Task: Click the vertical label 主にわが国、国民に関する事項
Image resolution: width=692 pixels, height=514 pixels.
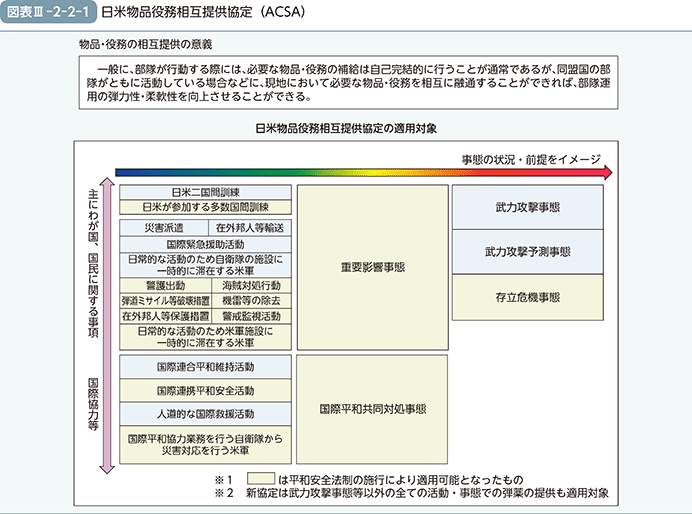Action: (93, 263)
